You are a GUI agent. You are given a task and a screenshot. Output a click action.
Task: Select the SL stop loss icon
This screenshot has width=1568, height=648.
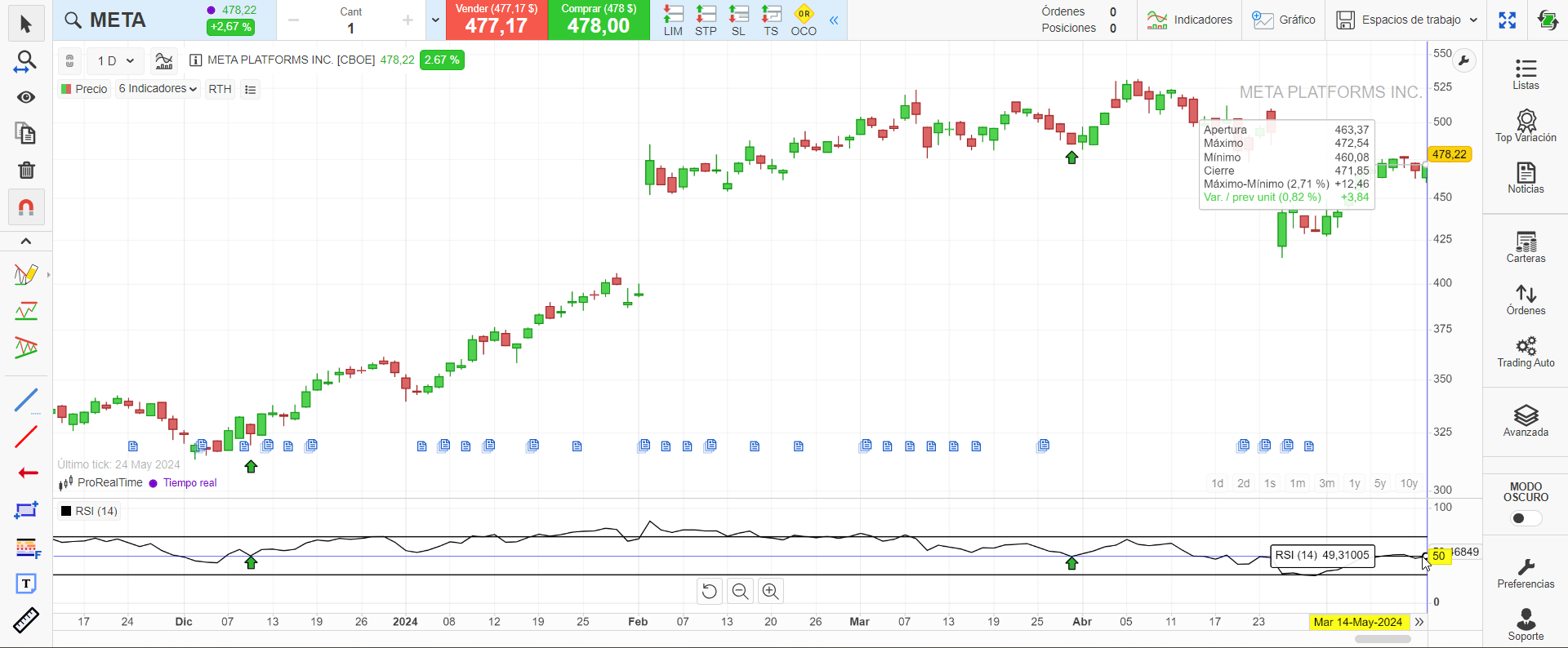click(x=738, y=20)
